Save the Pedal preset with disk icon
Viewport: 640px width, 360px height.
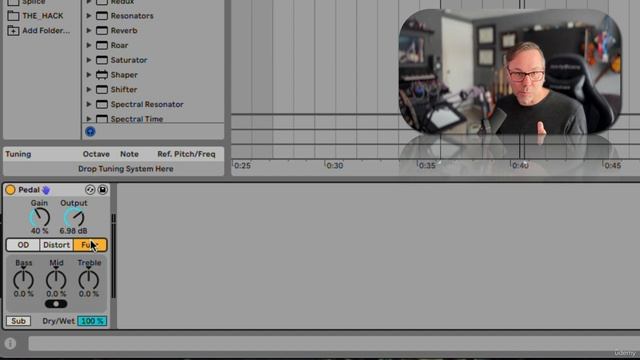(x=102, y=190)
